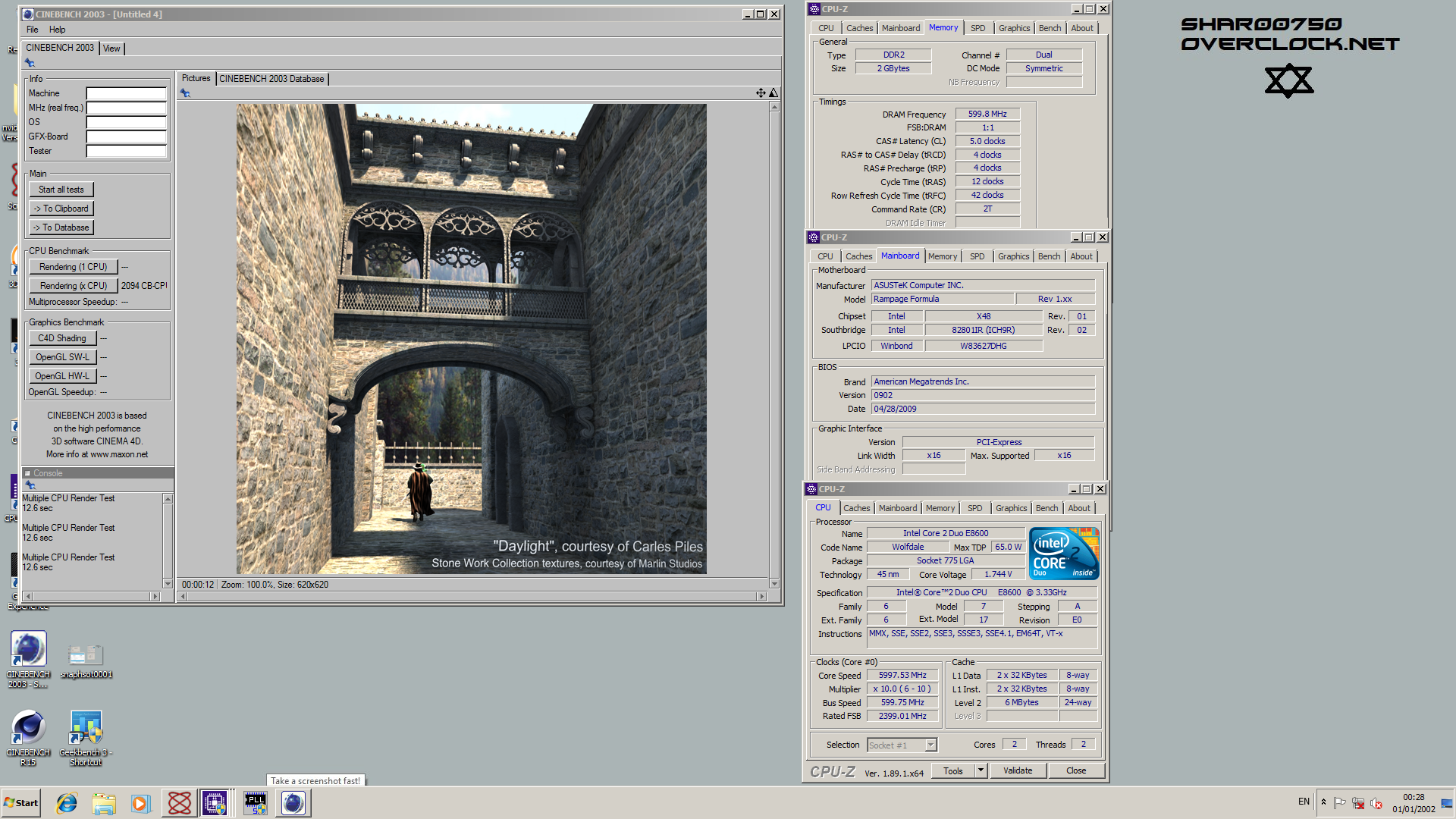
Task: Click the Intel Core 2 Duo logo
Action: (x=1065, y=554)
